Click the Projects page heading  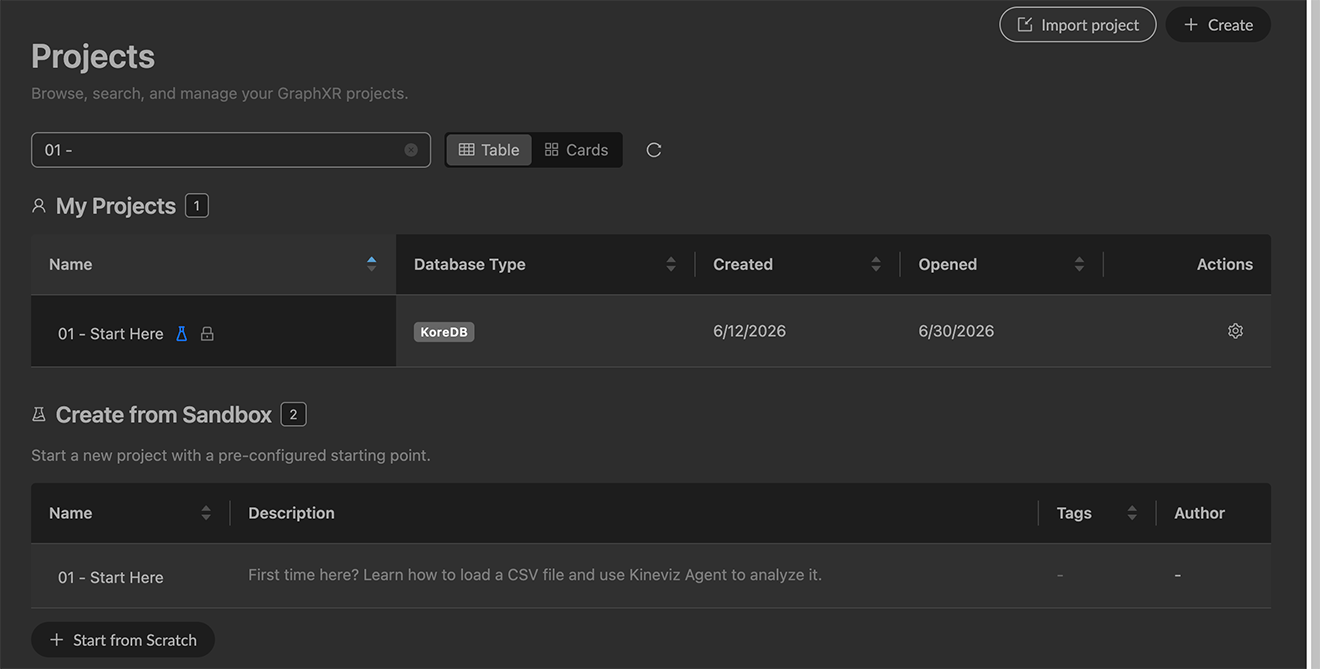click(93, 56)
